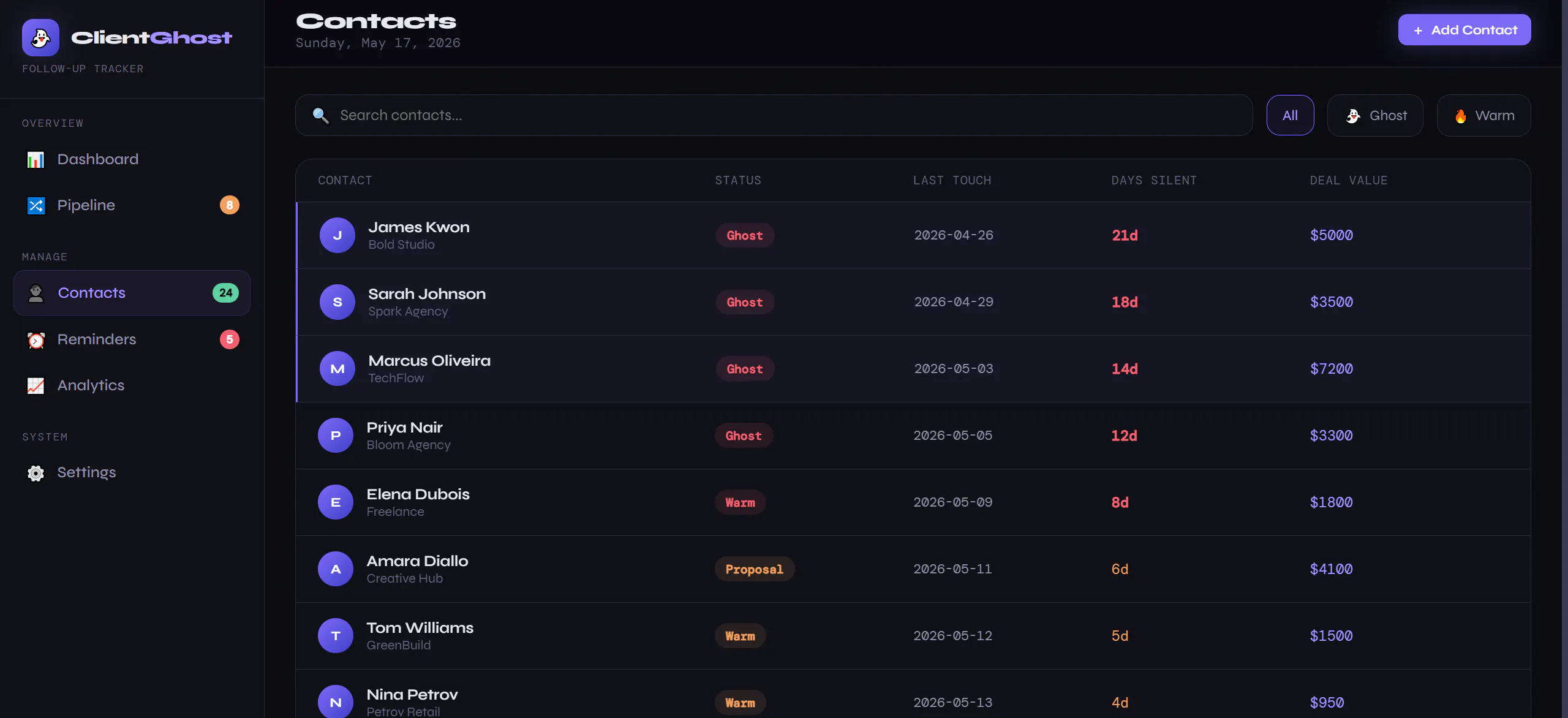This screenshot has height=718, width=1568.
Task: Click the magnifying glass search icon
Action: pos(320,115)
